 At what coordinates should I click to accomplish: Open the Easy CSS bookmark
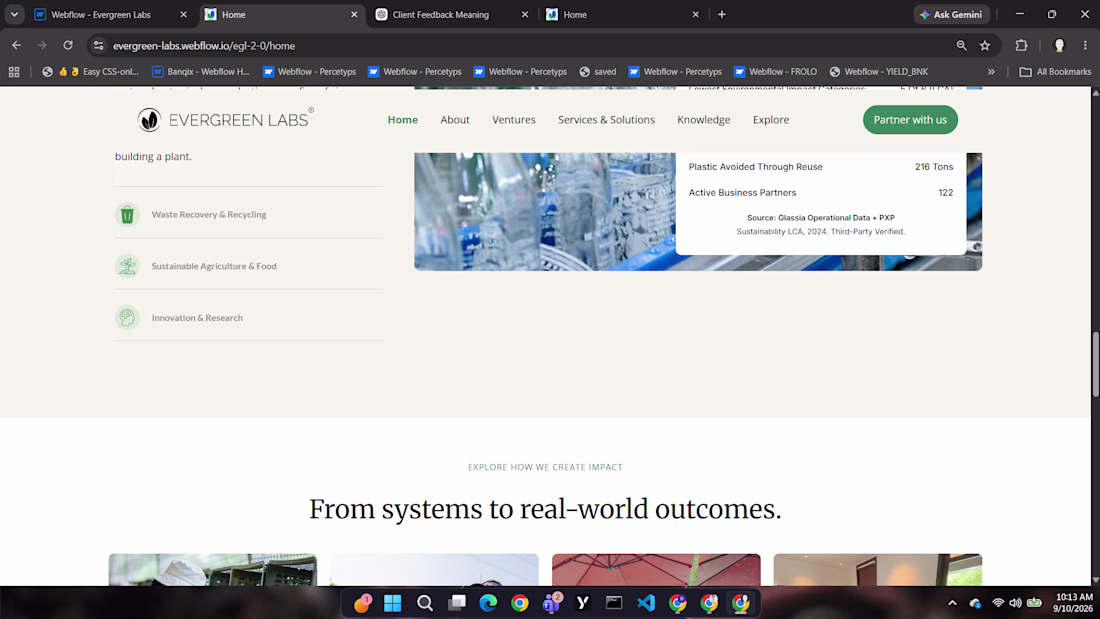tap(90, 72)
